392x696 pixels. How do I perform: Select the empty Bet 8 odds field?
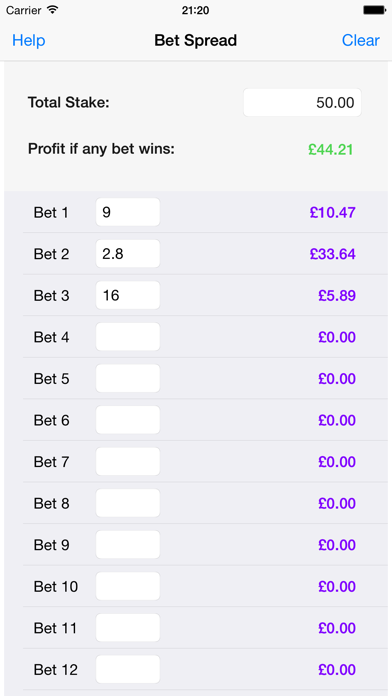click(128, 503)
